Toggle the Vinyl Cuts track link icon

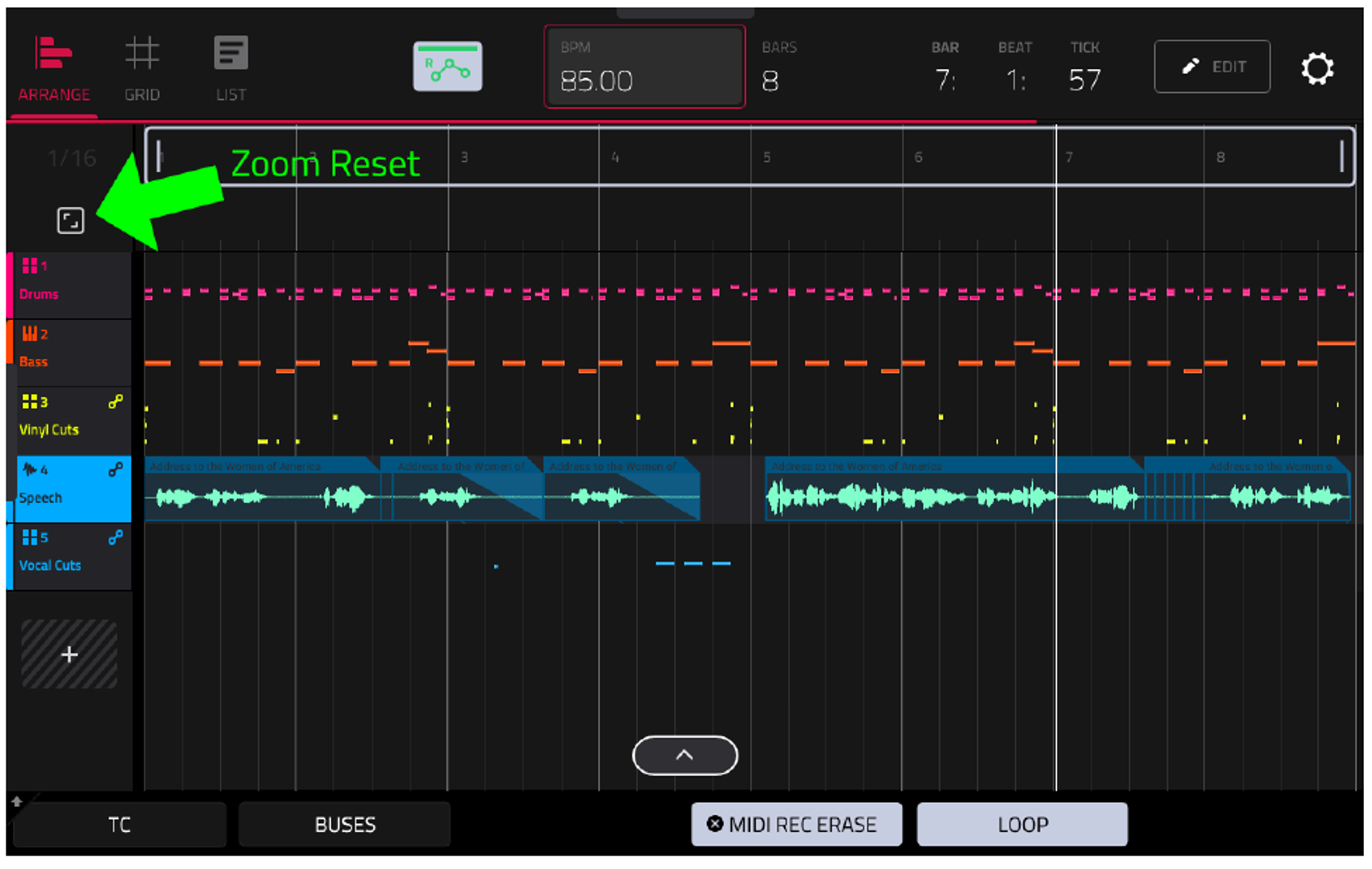pos(116,402)
